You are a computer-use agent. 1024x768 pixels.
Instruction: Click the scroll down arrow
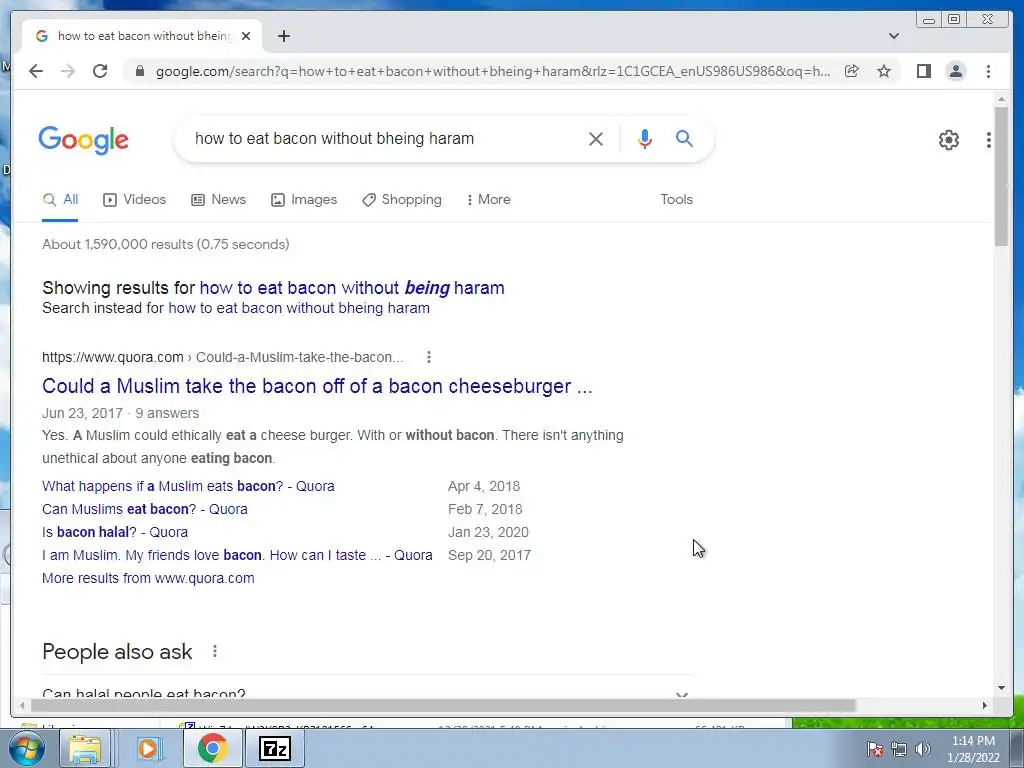coord(1002,688)
